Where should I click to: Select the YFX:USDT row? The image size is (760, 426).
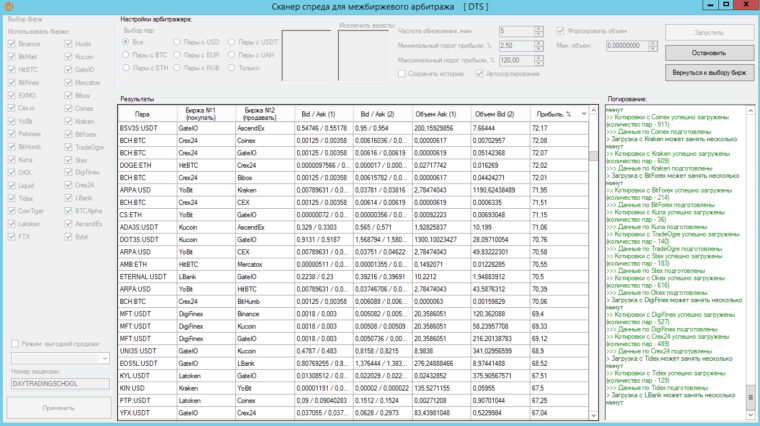(x=353, y=413)
